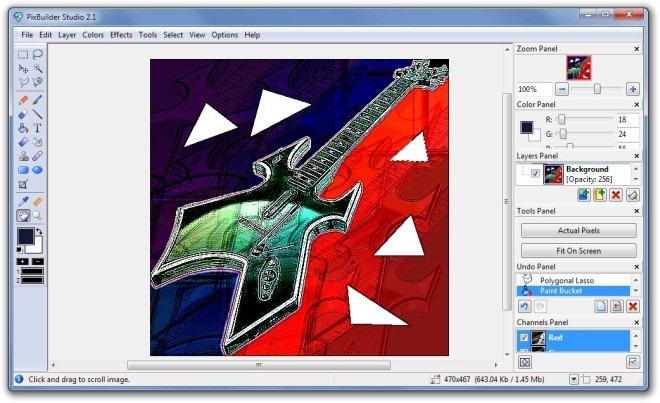Click the horizontal canvas scrollbar
This screenshot has height=403, width=660.
tap(259, 365)
